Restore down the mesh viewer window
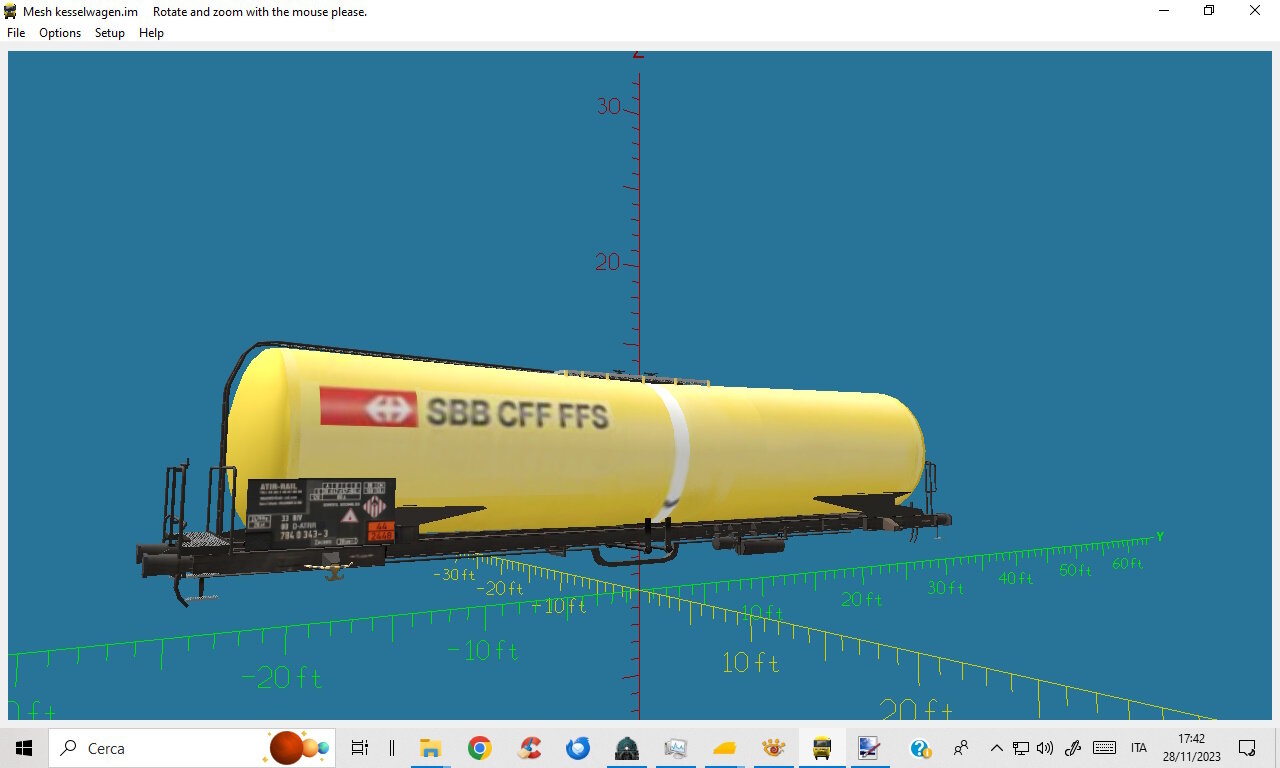The height and width of the screenshot is (768, 1280). (x=1209, y=11)
